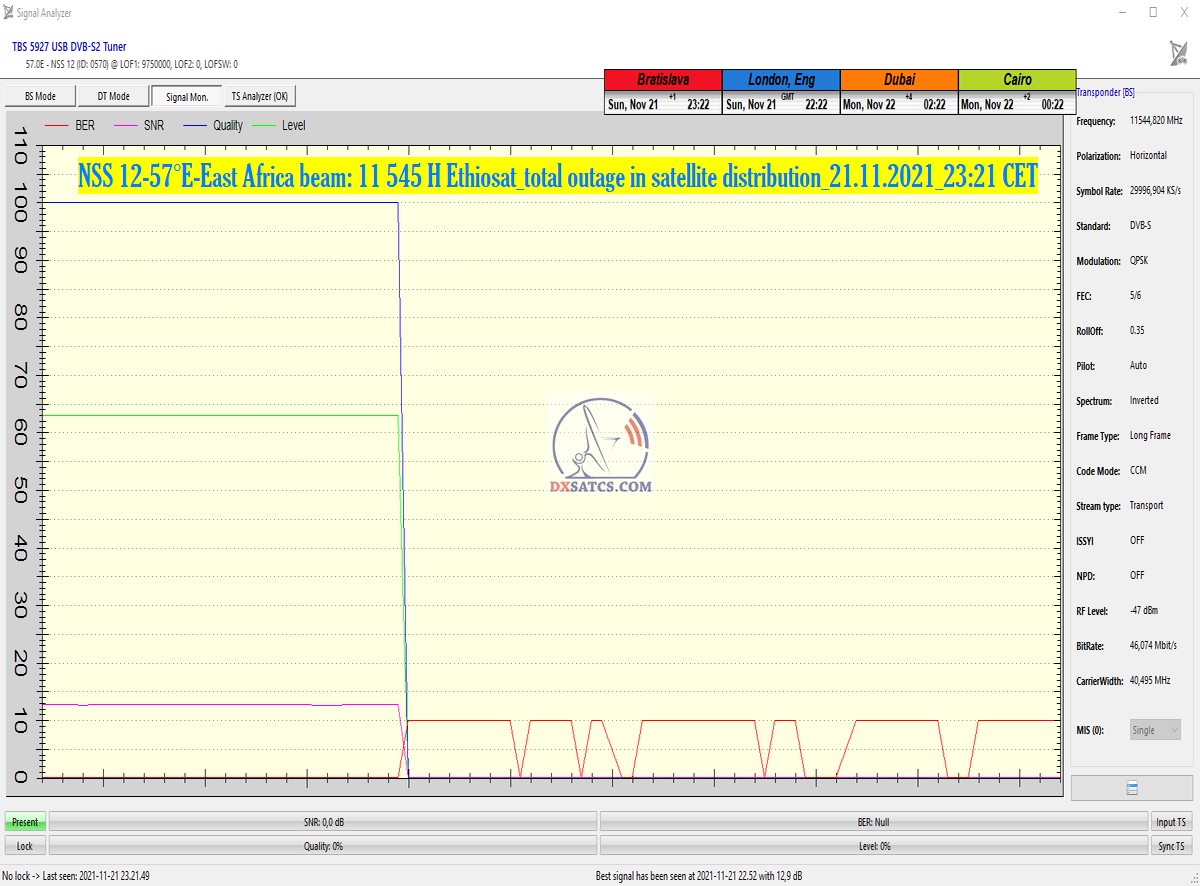Click the Sync TS button
This screenshot has width=1200, height=886.
click(x=1171, y=846)
